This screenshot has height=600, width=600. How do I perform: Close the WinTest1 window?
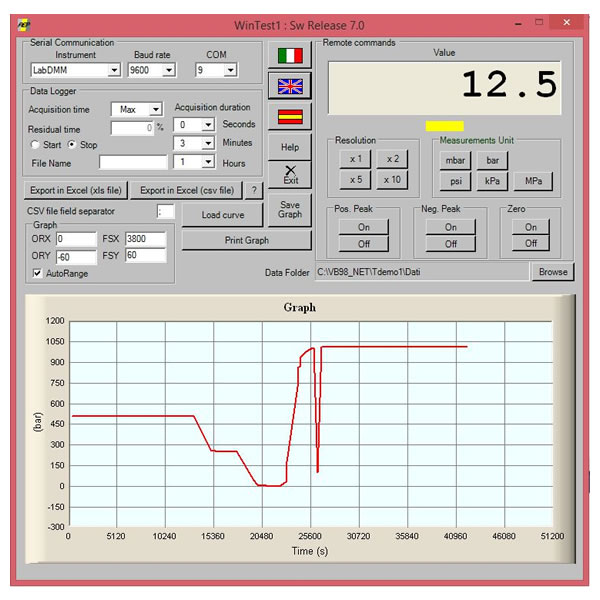567,23
